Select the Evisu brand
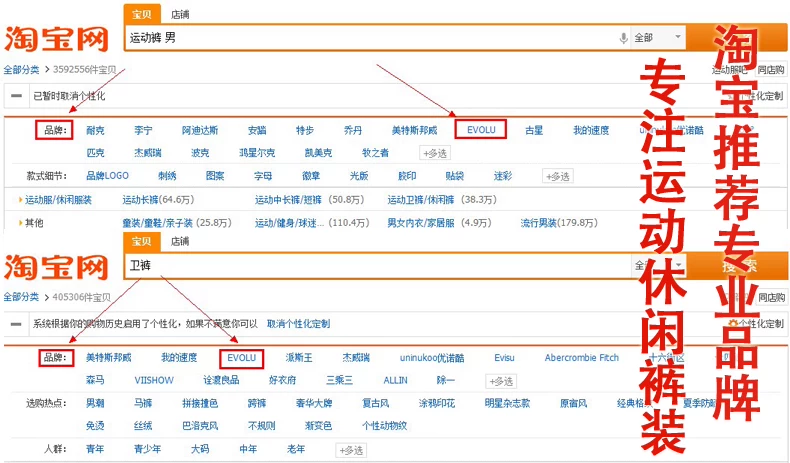Viewport: 790px width, 463px height. [x=504, y=358]
